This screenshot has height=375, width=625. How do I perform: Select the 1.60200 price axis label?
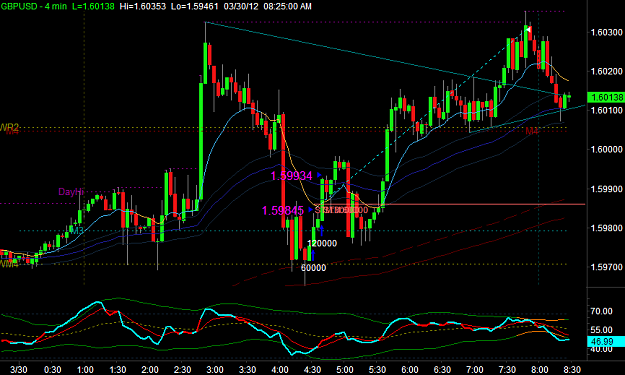[x=606, y=71]
